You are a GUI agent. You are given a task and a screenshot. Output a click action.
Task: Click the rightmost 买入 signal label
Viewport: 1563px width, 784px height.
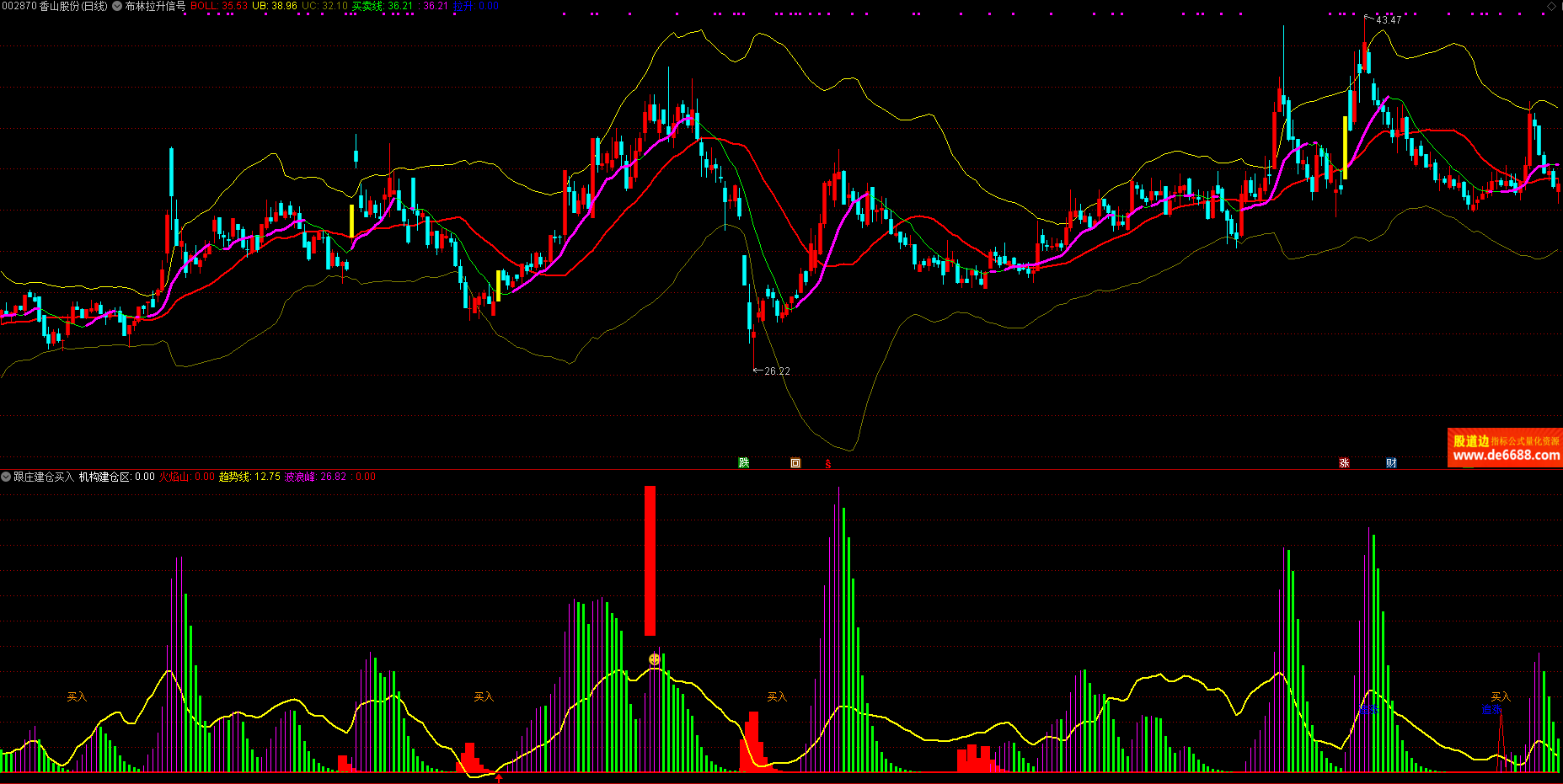(1501, 697)
